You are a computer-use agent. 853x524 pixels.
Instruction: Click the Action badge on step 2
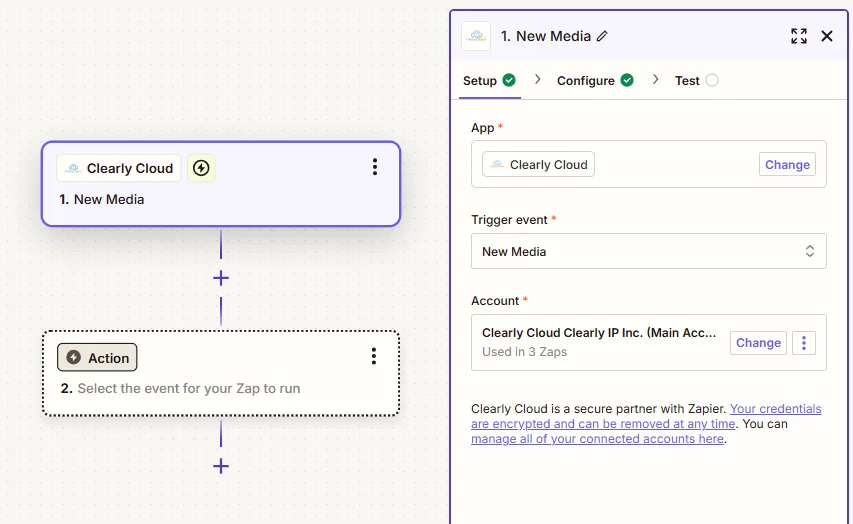97,357
